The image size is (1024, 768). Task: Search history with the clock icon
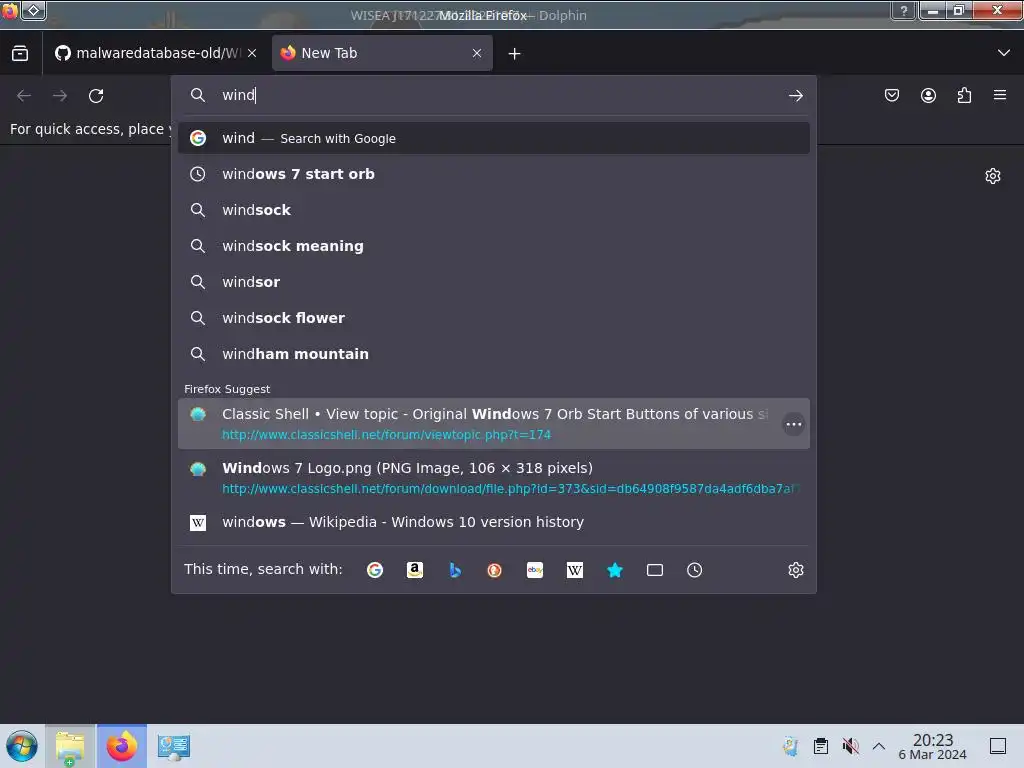coord(694,570)
